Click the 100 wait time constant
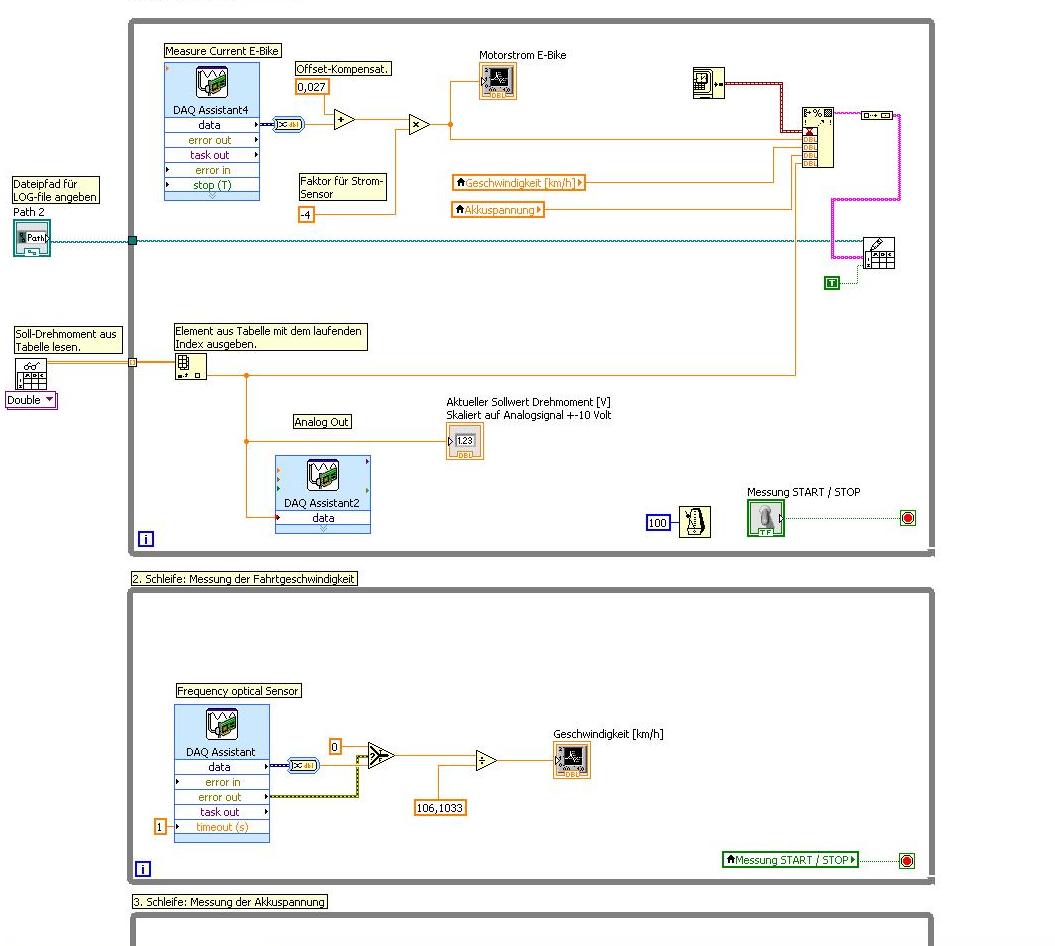Image resolution: width=1055 pixels, height=946 pixels. point(658,523)
